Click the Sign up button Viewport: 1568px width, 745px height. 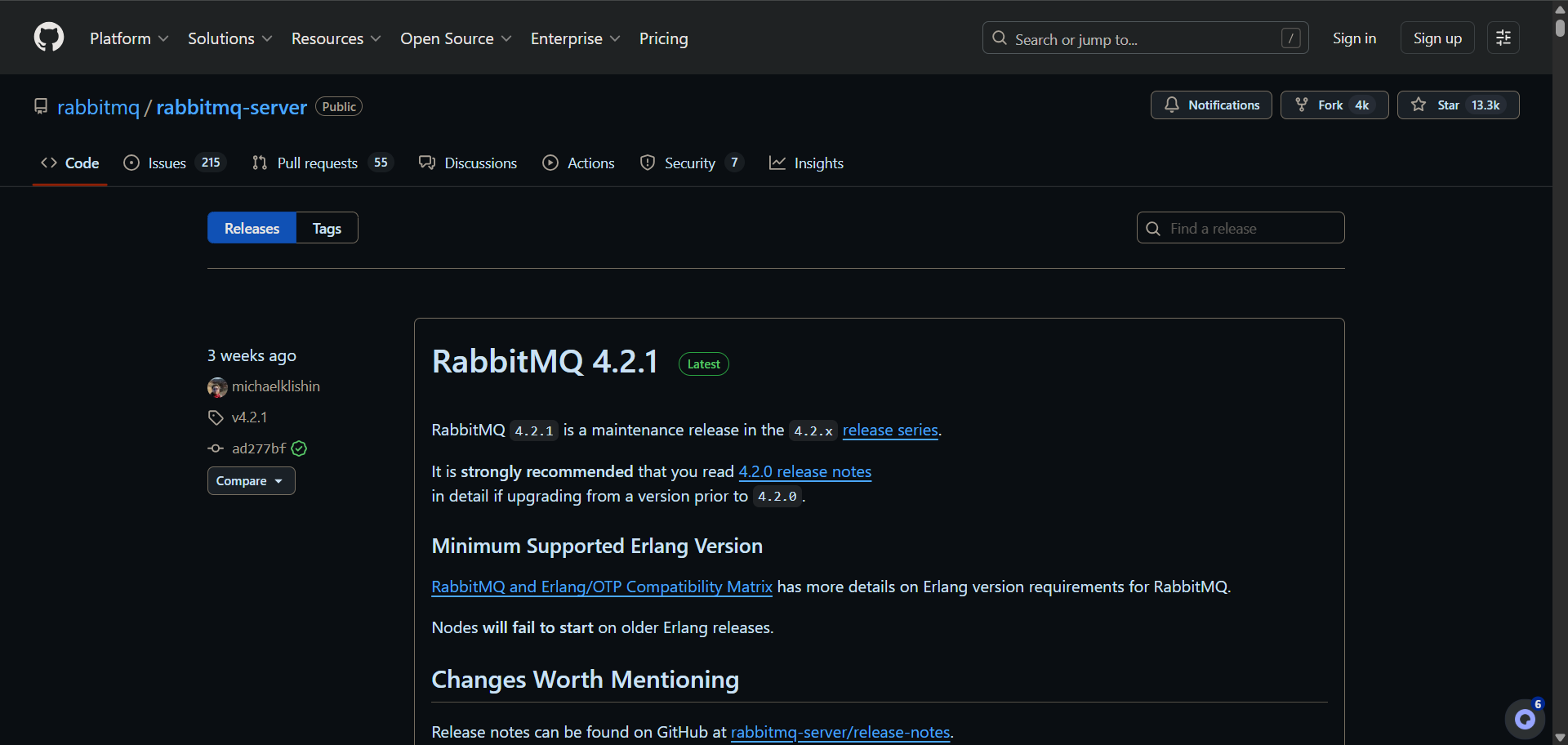[1437, 38]
